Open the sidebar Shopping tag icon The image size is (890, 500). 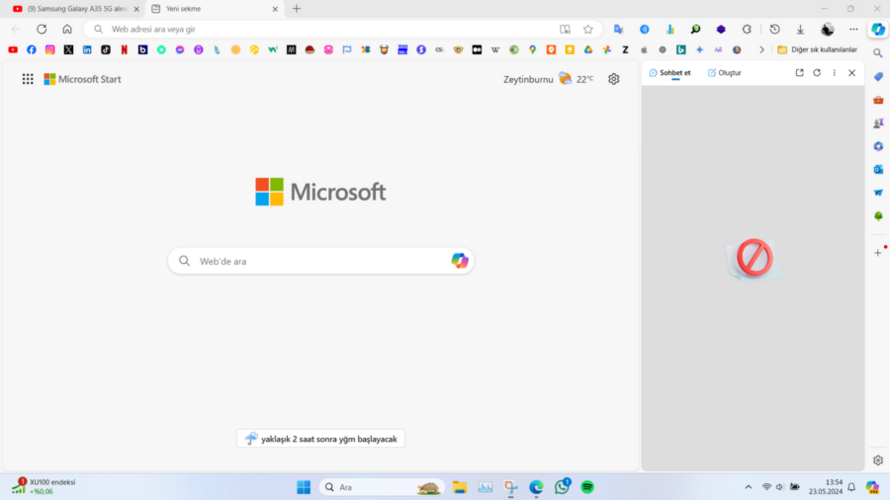click(878, 77)
